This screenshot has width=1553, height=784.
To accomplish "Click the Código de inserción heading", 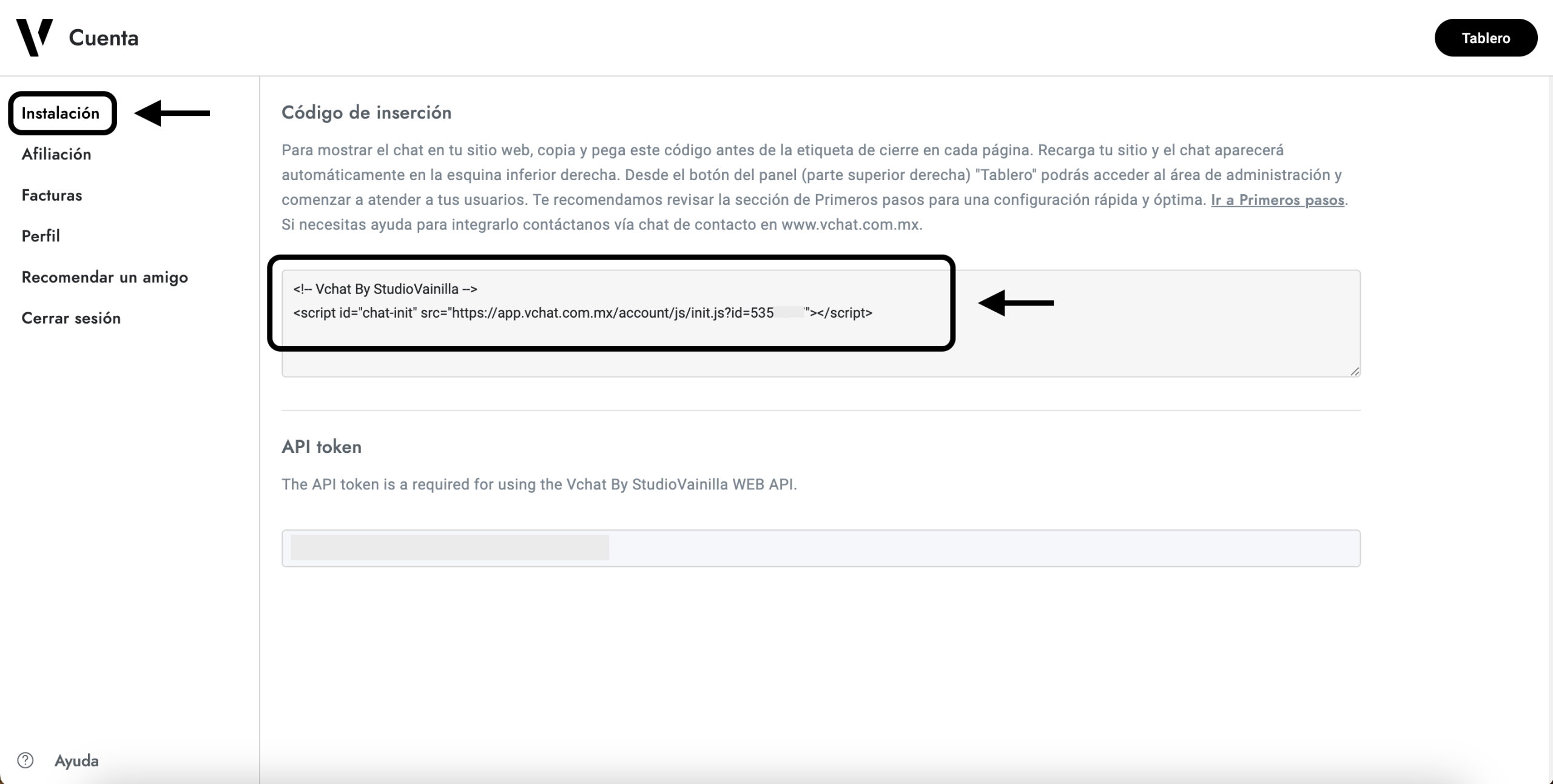I will click(366, 113).
